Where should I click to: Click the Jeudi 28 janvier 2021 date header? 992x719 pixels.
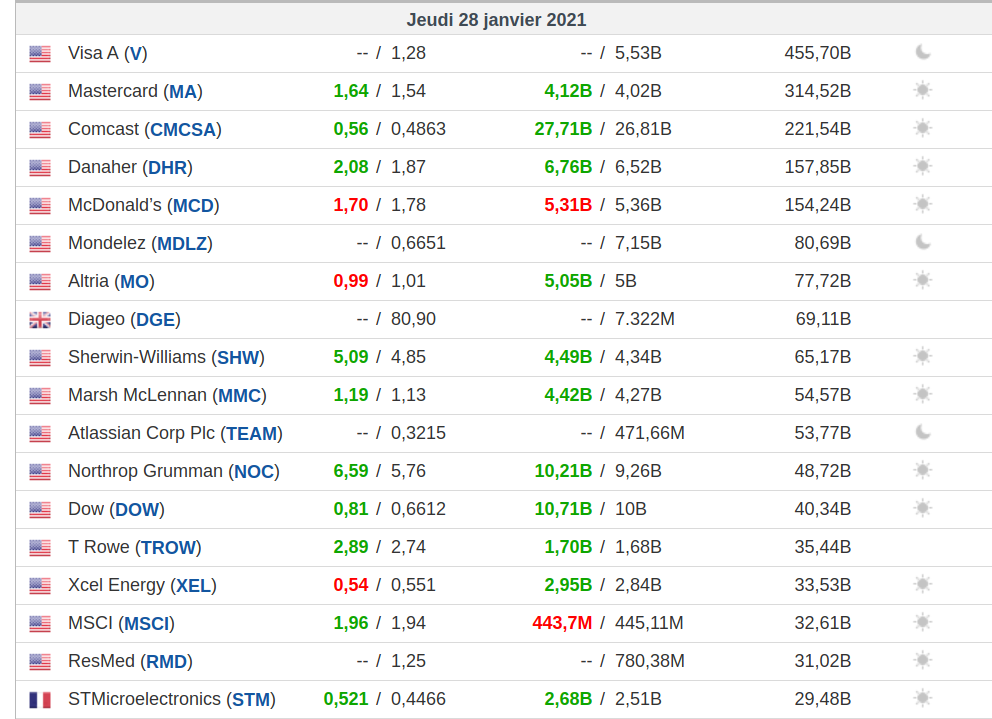coord(496,20)
